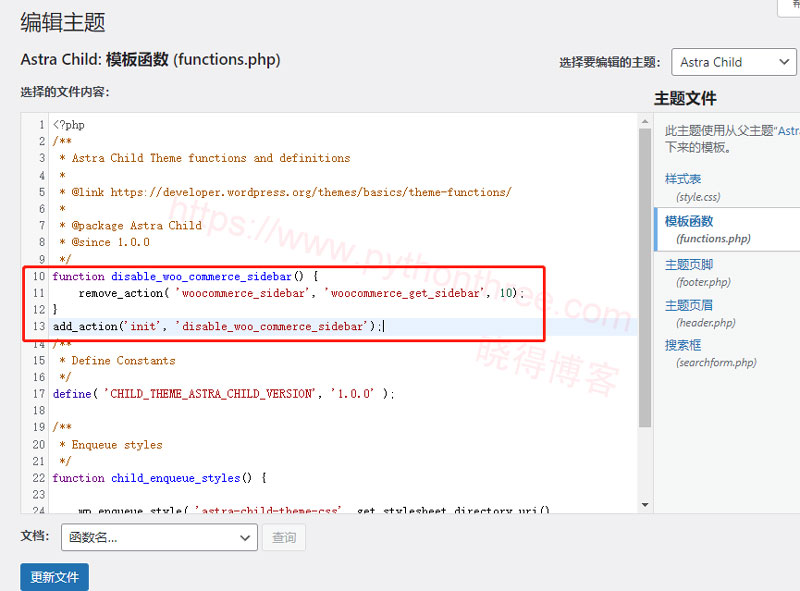This screenshot has height=591, width=800.
Task: Click the 'Astra Child Theme functions and definitions' comment
Action: point(211,158)
